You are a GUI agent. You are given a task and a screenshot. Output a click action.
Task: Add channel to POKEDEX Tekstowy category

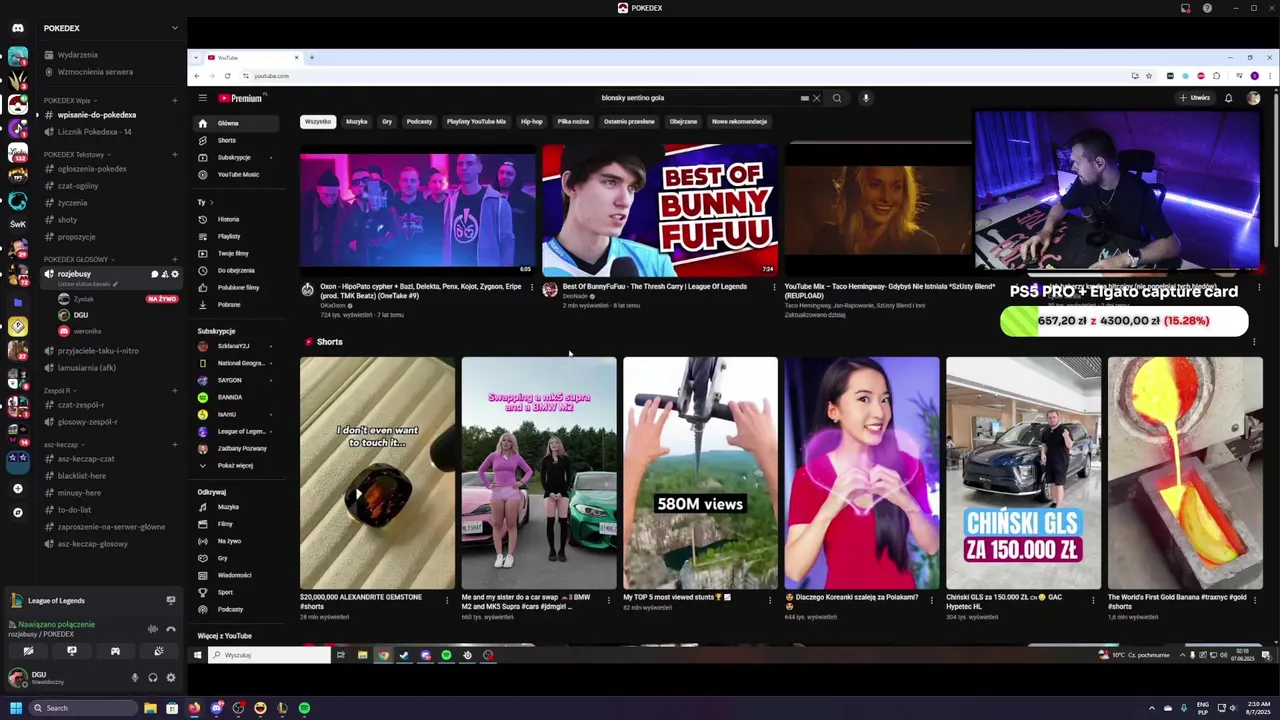(x=175, y=154)
